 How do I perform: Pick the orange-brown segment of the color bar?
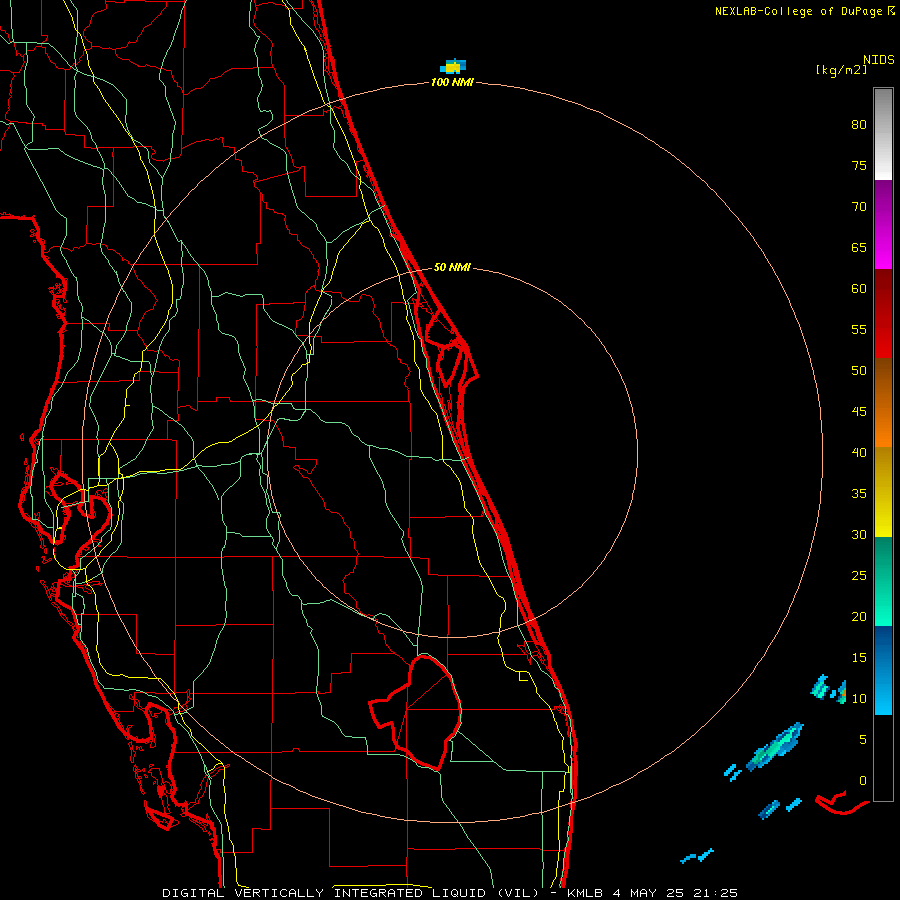pos(883,402)
